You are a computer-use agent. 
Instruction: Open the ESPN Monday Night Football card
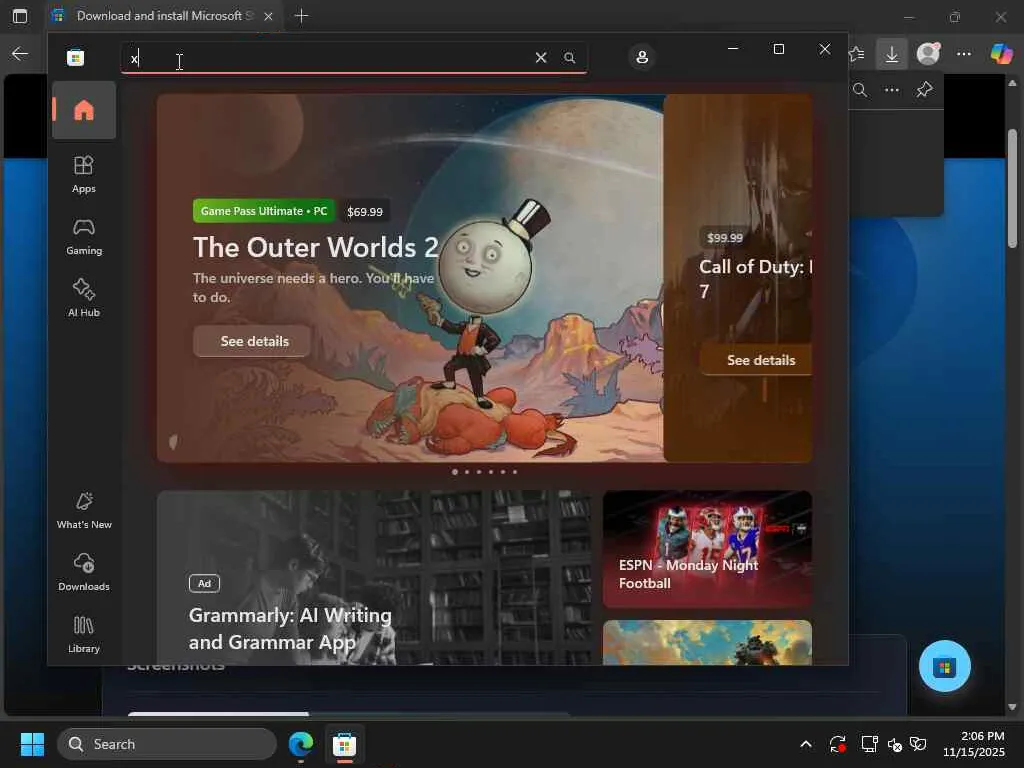[x=707, y=549]
